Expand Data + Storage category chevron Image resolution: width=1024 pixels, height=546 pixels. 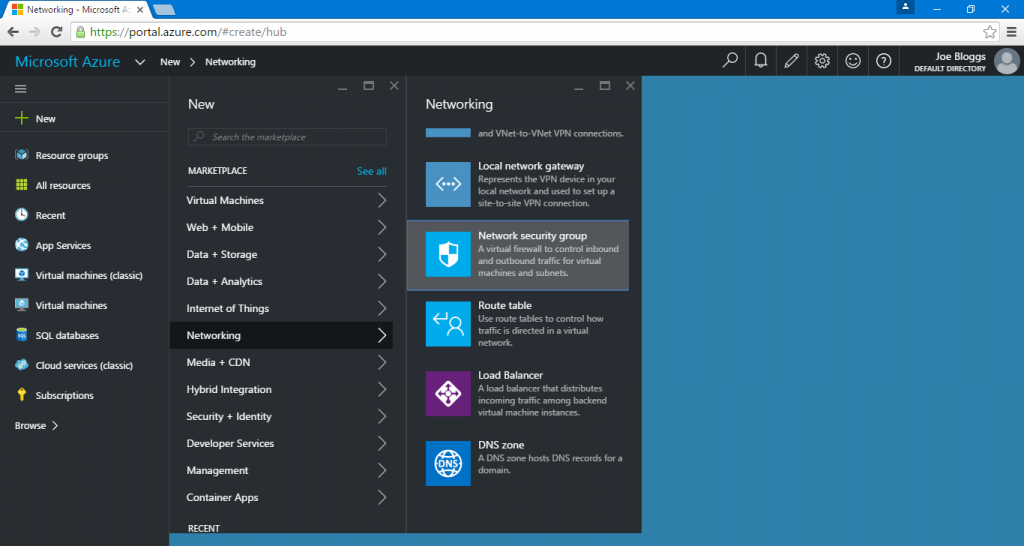[382, 254]
